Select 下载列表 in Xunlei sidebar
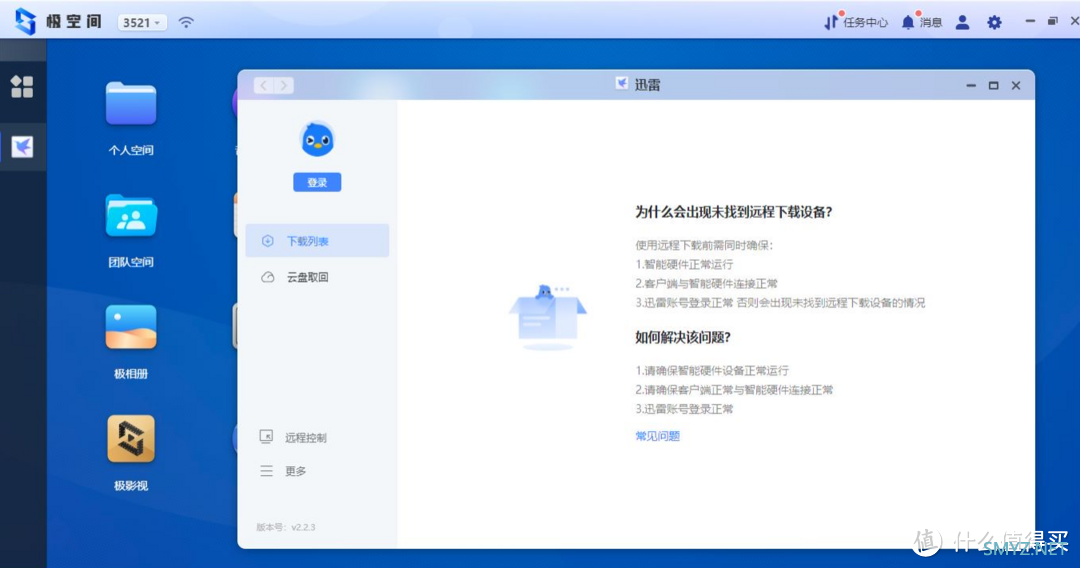This screenshot has height=568, width=1080. tap(318, 241)
